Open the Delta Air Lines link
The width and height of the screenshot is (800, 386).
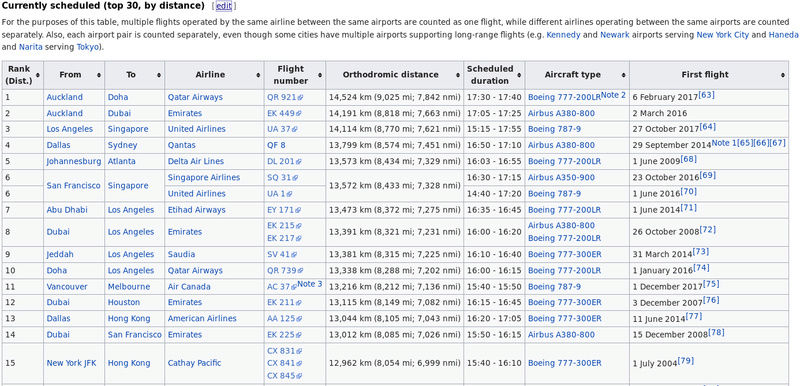click(x=195, y=161)
